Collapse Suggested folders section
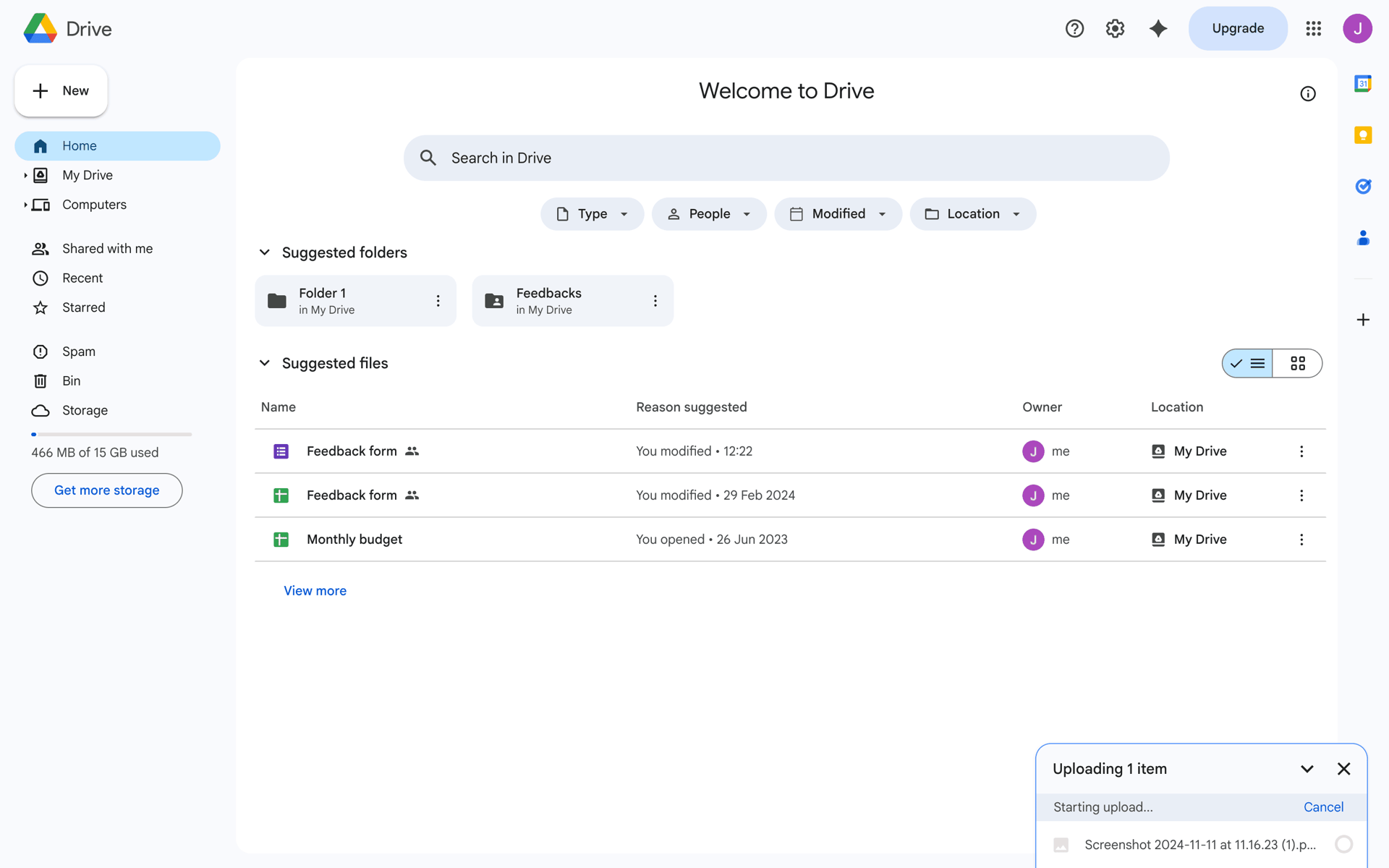The width and height of the screenshot is (1389, 868). (x=265, y=252)
